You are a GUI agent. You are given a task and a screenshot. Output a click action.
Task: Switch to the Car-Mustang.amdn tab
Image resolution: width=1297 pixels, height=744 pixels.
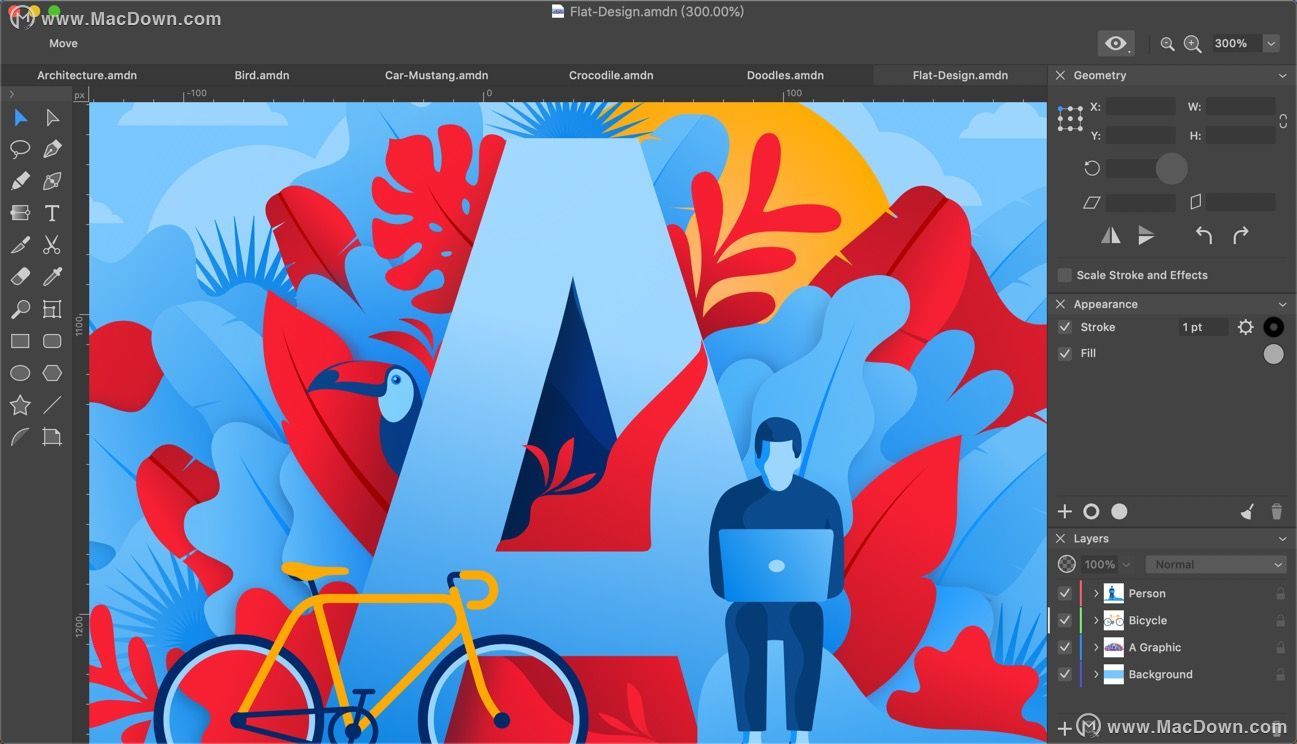[x=436, y=75]
